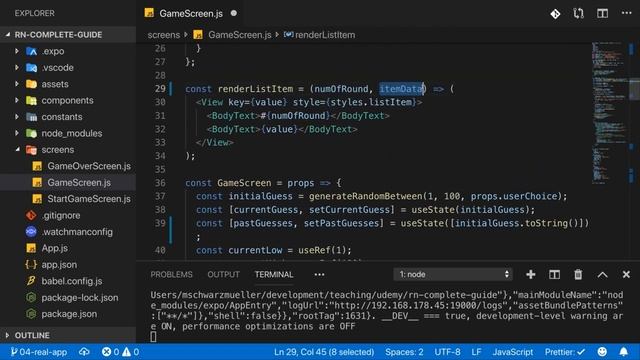Viewport: 640px width, 360px height.
Task: Click 'renderListItem' breadcrumb symbol
Action: (x=325, y=35)
